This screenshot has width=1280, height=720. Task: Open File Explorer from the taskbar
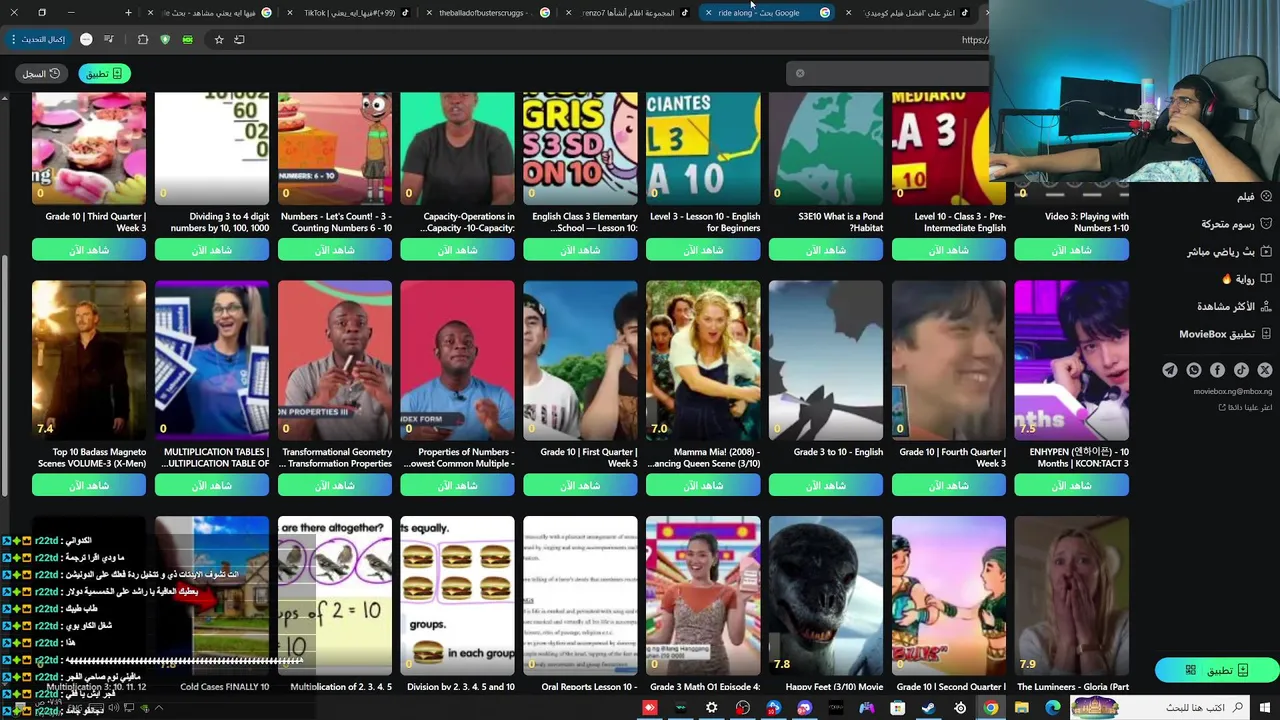[x=1021, y=708]
